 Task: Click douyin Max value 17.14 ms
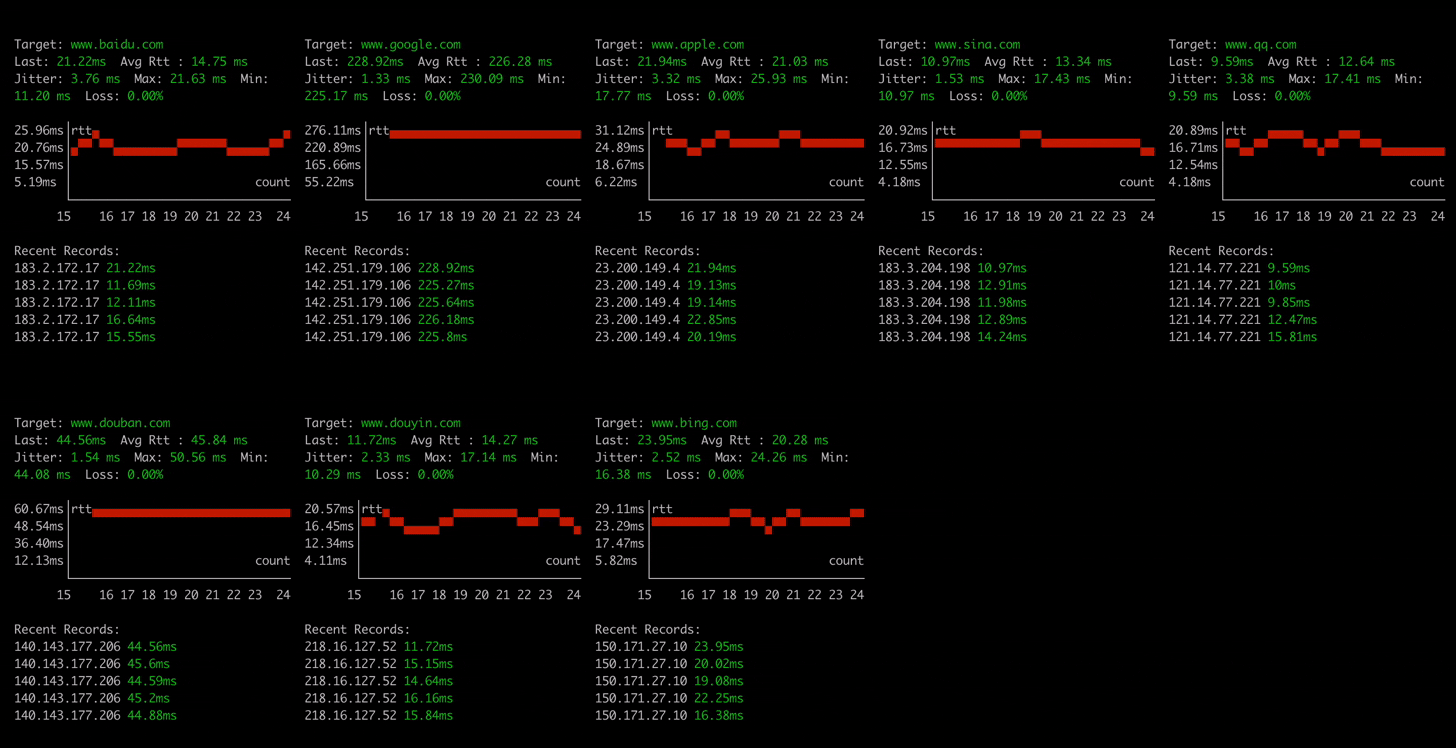click(488, 457)
